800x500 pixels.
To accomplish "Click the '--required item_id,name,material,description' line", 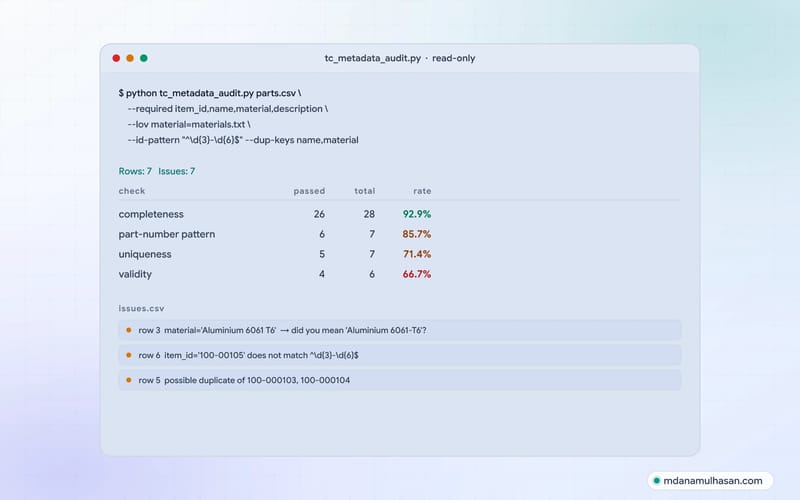I will point(228,109).
